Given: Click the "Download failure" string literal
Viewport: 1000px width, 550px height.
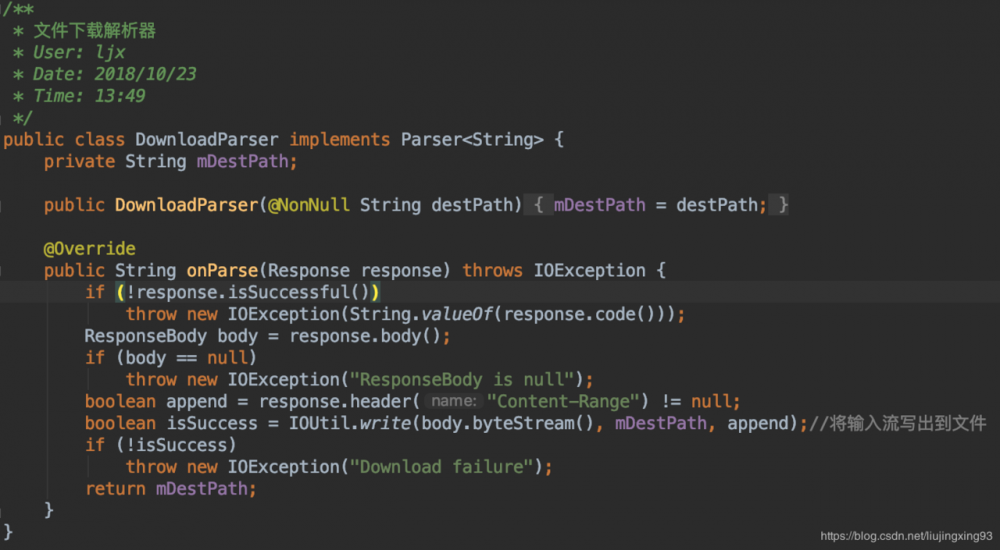Looking at the screenshot, I should (x=441, y=466).
